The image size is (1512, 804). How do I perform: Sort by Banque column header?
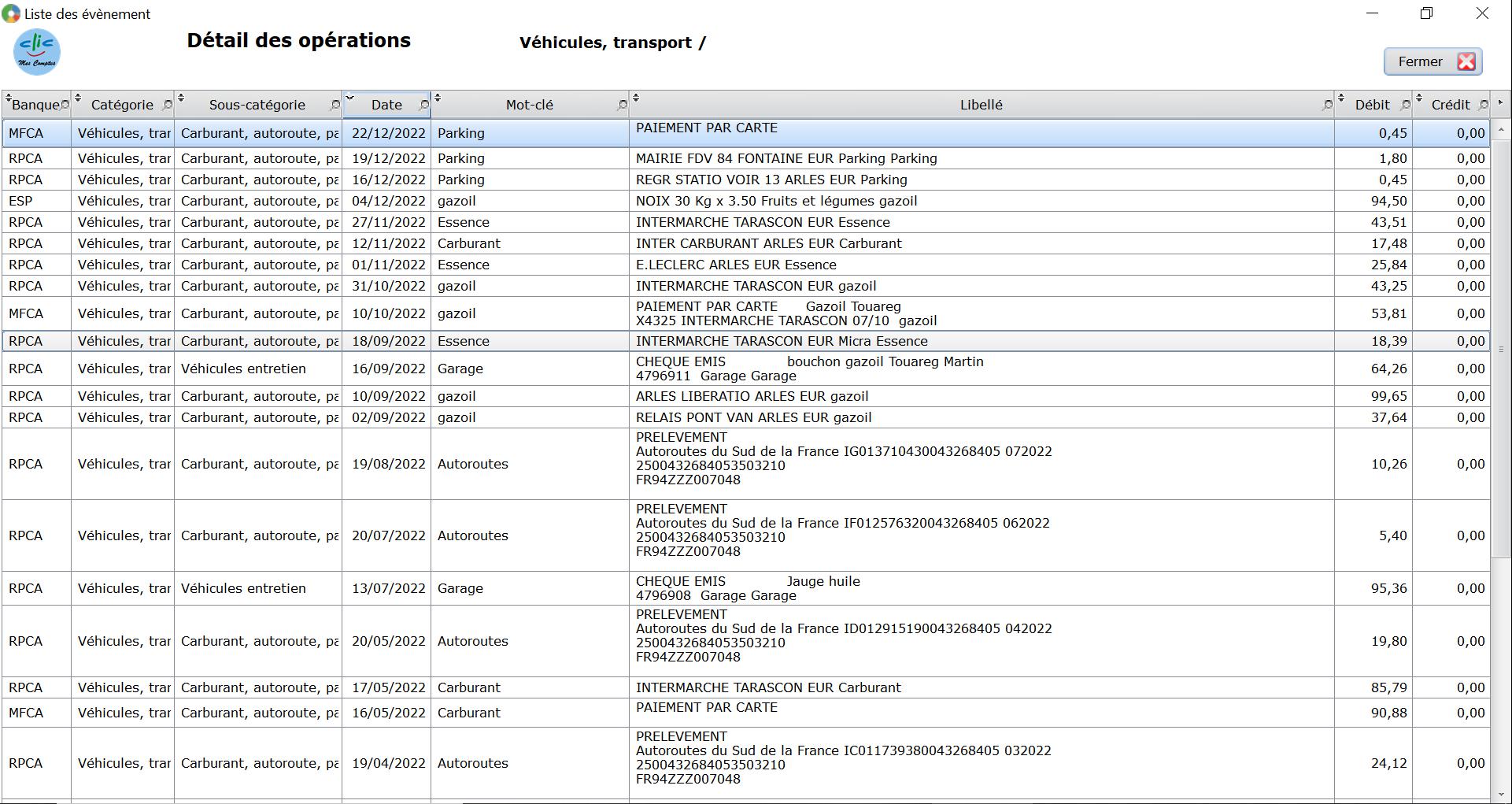(x=36, y=105)
